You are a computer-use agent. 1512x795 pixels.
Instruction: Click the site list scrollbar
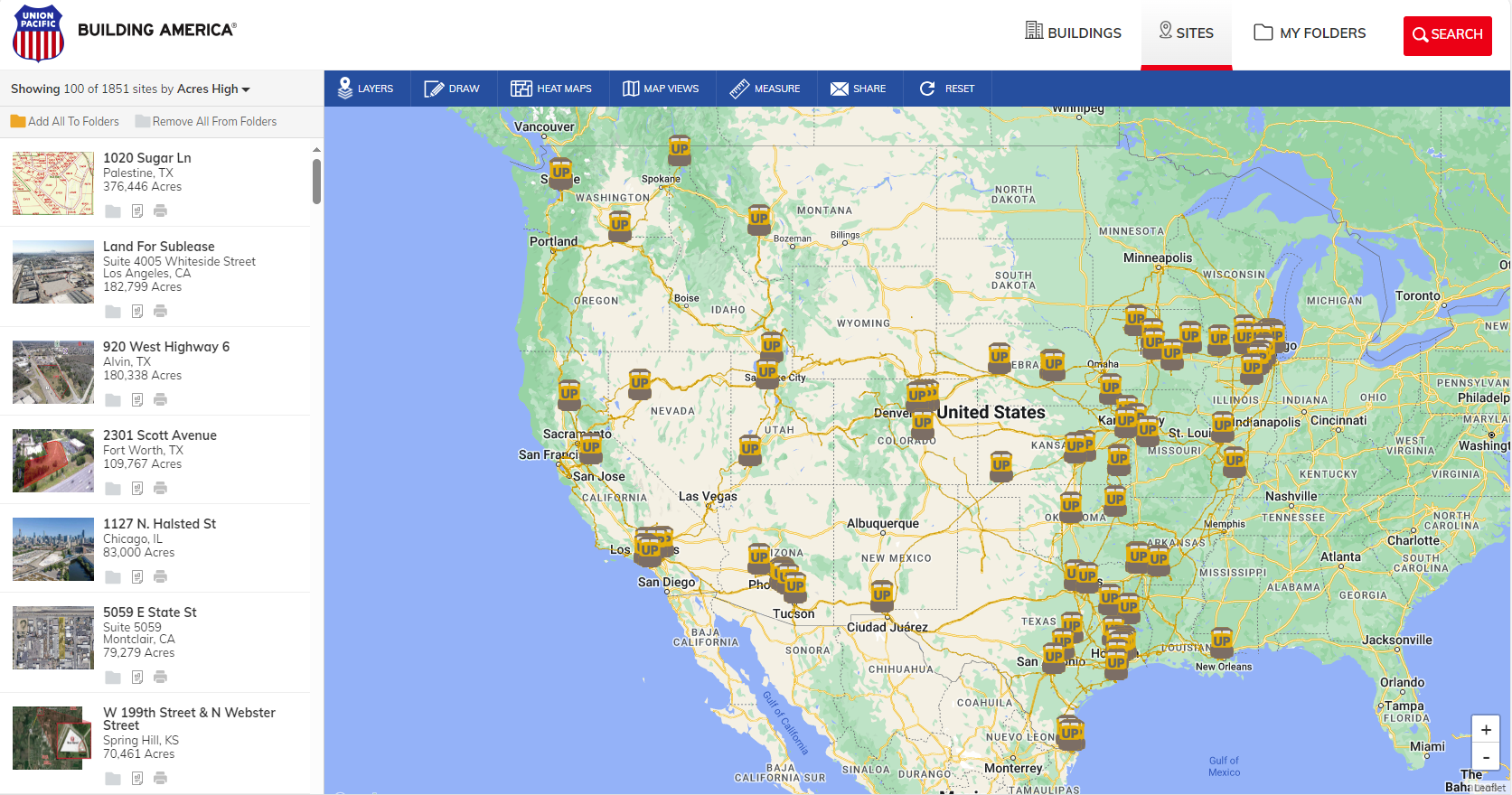(x=316, y=182)
